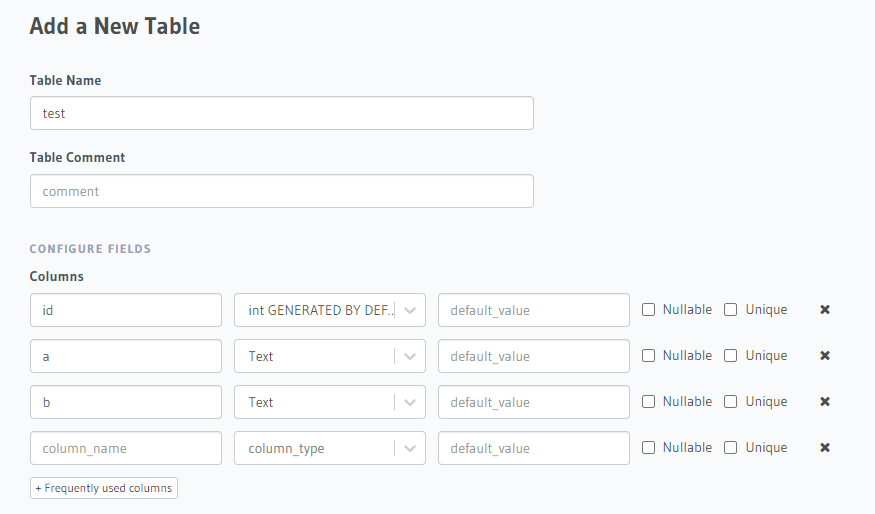The image size is (875, 514).
Task: Delete the column named a
Action: 825,356
